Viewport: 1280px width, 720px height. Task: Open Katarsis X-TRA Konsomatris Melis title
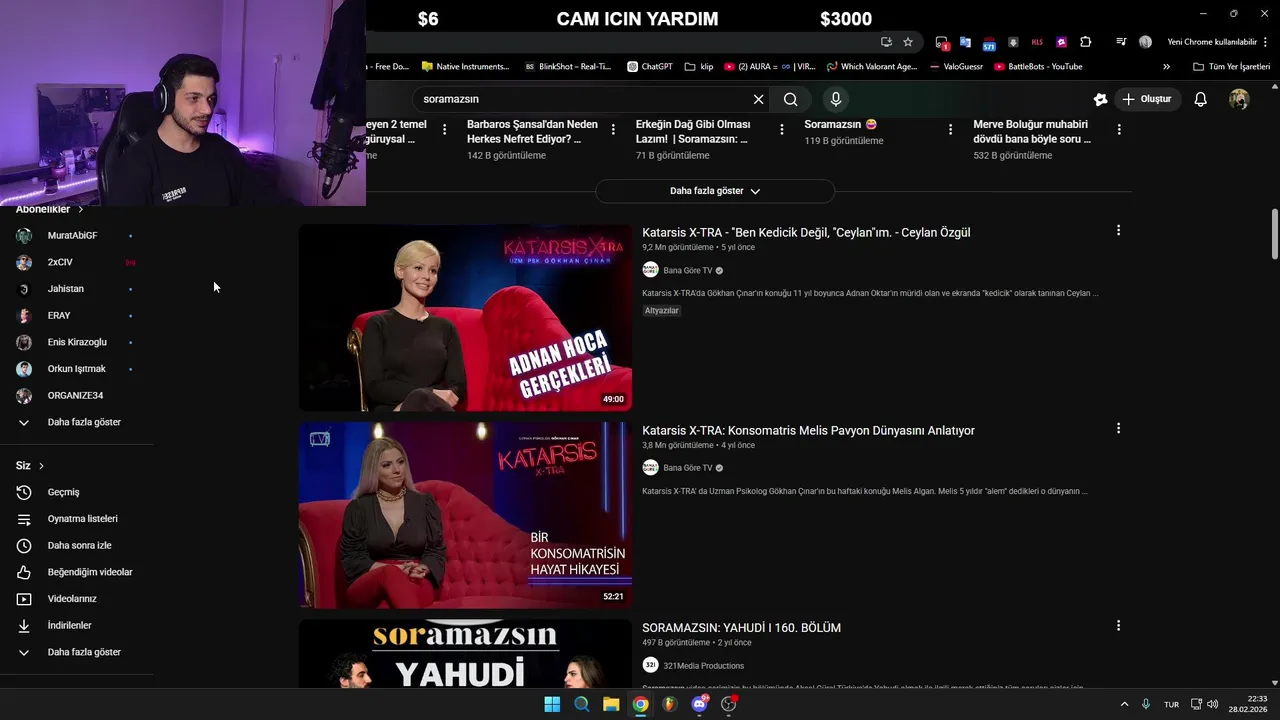point(808,430)
